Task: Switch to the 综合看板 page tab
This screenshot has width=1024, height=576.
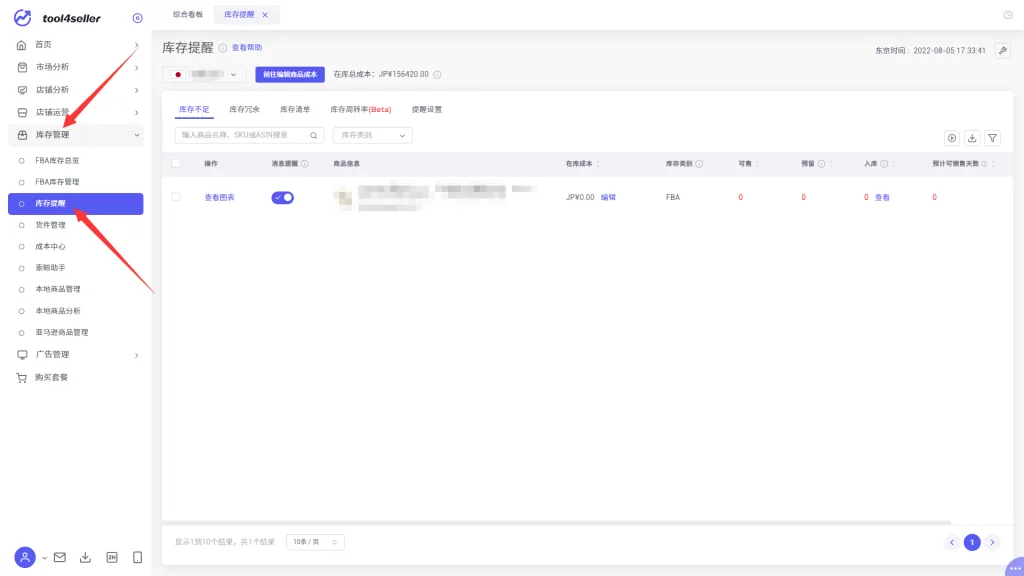Action: coord(188,14)
